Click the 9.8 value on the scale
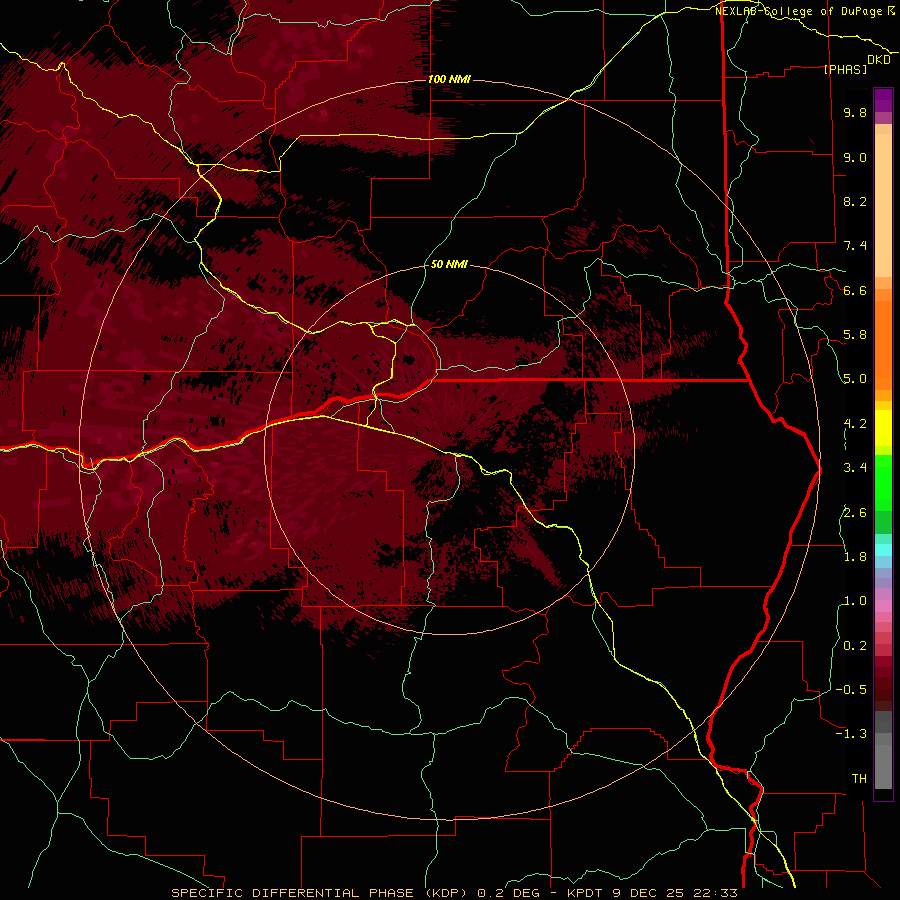 point(855,112)
